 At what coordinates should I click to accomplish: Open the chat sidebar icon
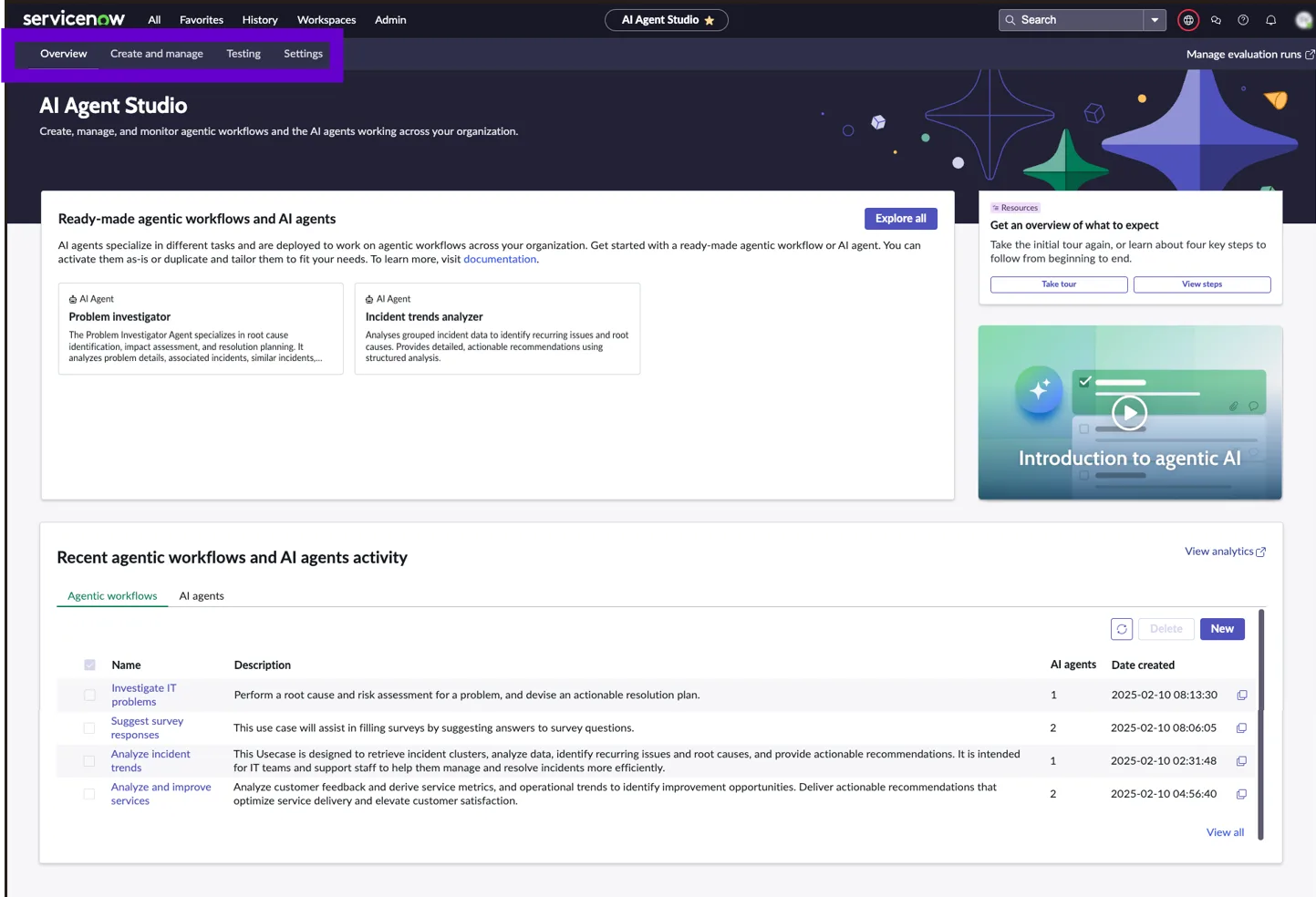coord(1216,20)
